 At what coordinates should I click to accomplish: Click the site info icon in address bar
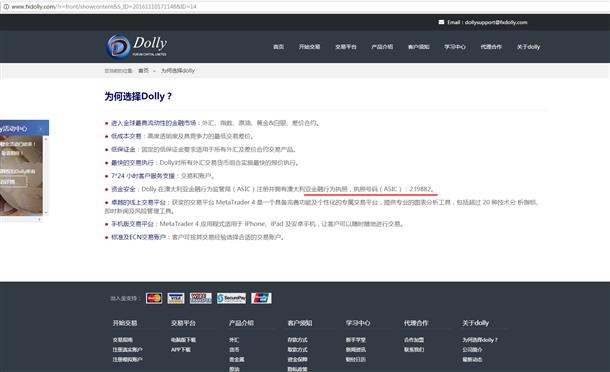(6, 7)
